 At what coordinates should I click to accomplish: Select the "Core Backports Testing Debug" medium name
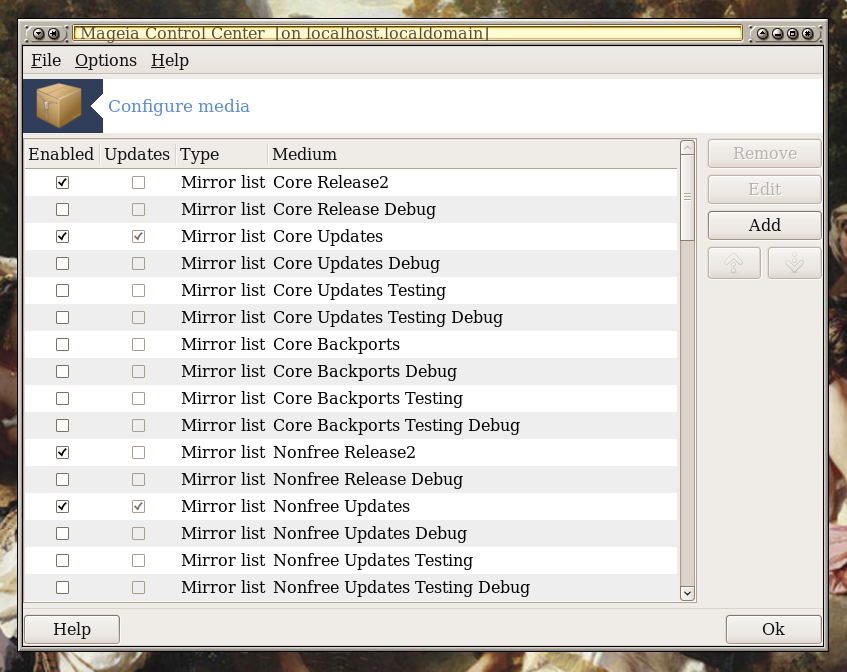tap(396, 426)
